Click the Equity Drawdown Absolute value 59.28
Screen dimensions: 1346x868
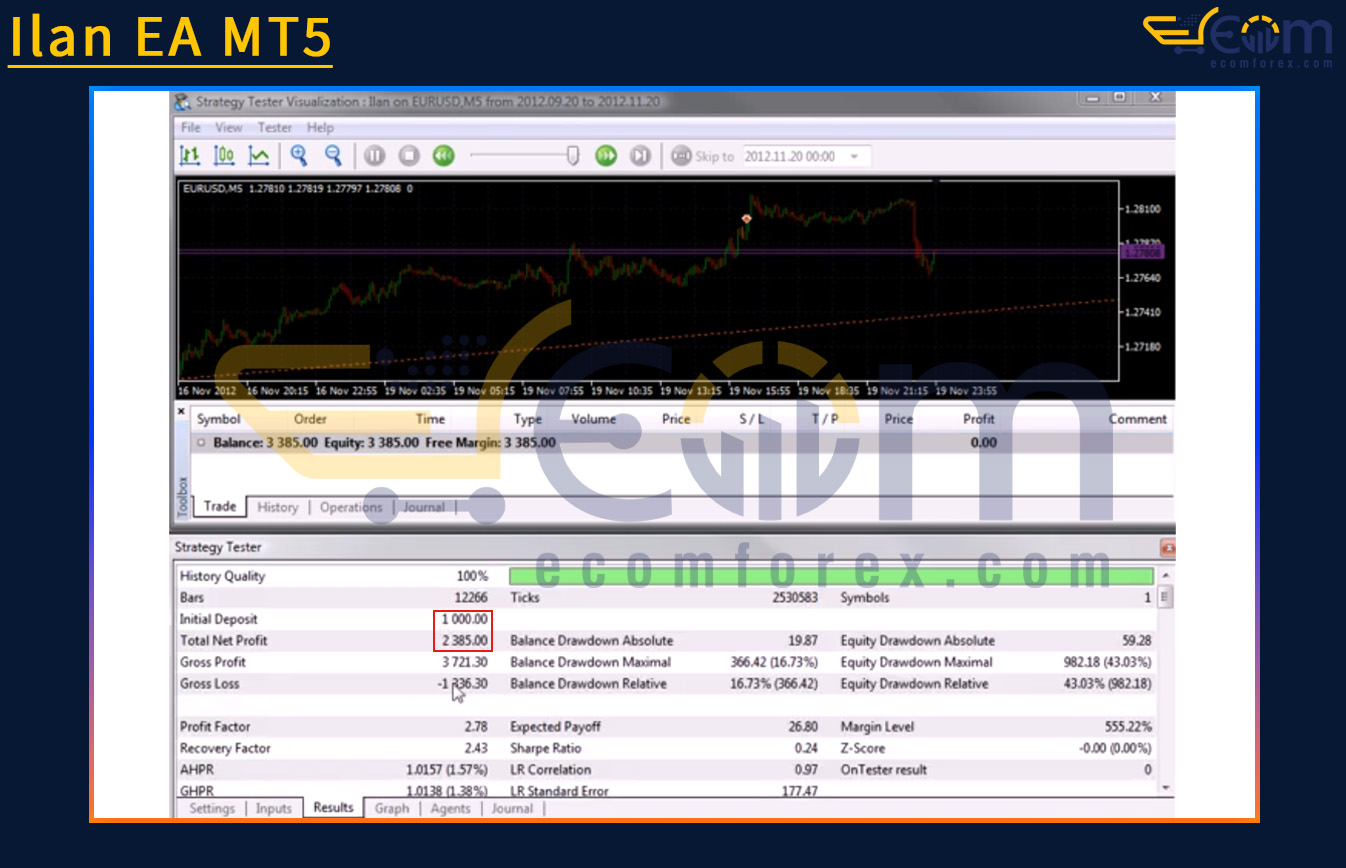[1137, 641]
